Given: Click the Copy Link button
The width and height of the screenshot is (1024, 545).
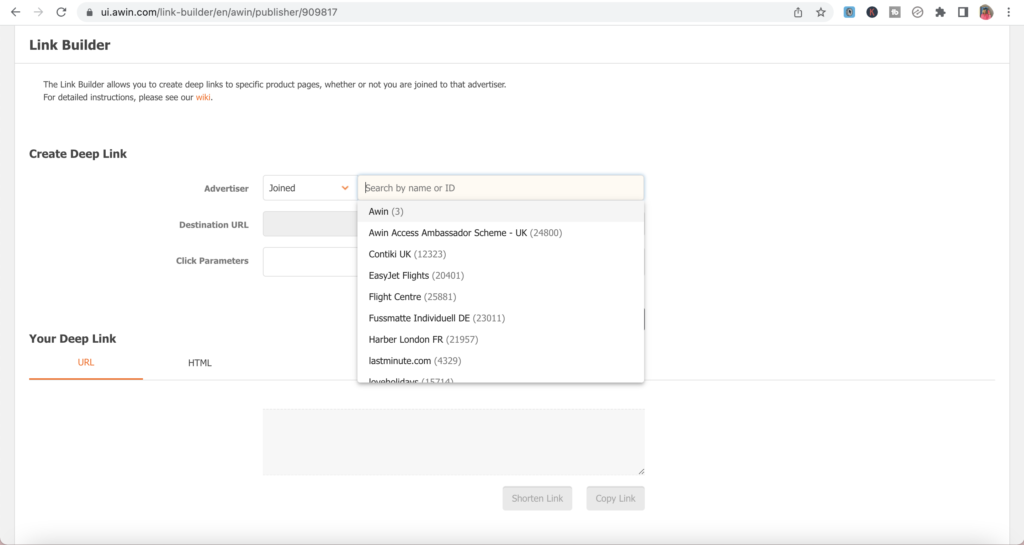Looking at the screenshot, I should pos(615,498).
